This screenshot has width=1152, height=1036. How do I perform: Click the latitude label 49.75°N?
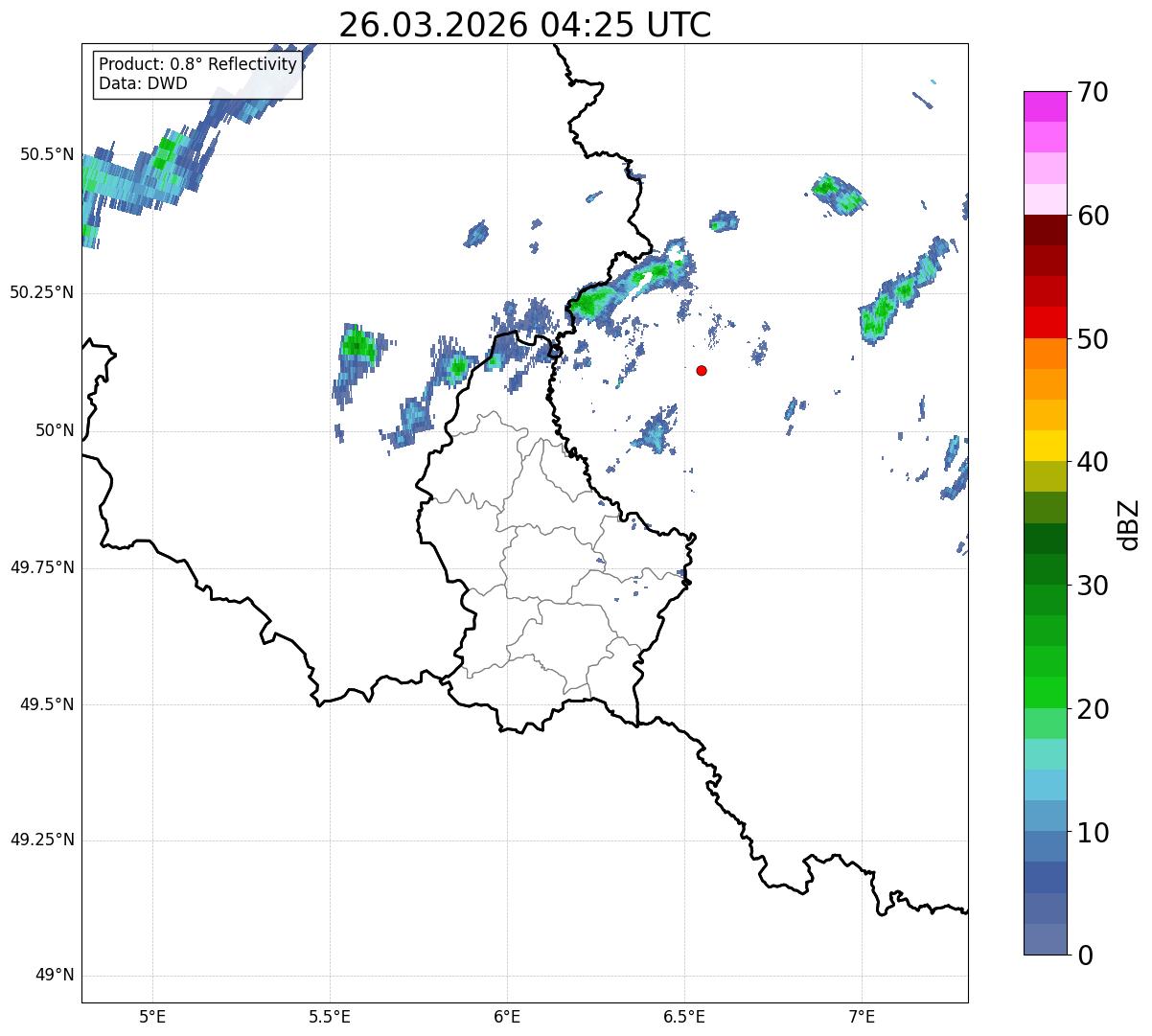[42, 567]
